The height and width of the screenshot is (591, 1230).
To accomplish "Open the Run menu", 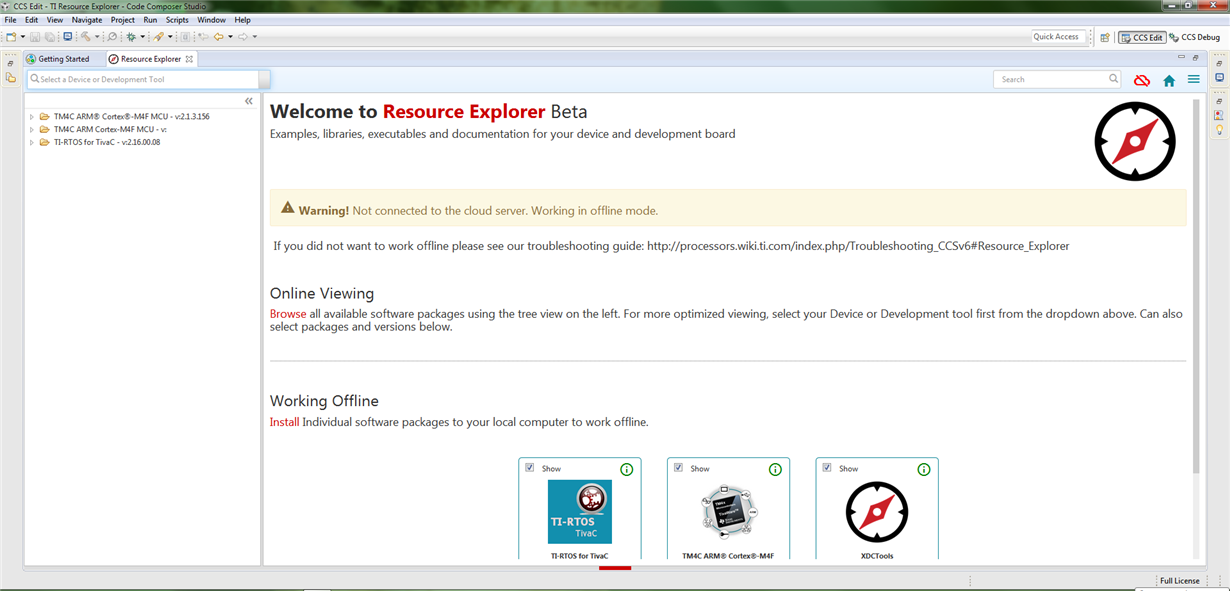I will (x=150, y=20).
